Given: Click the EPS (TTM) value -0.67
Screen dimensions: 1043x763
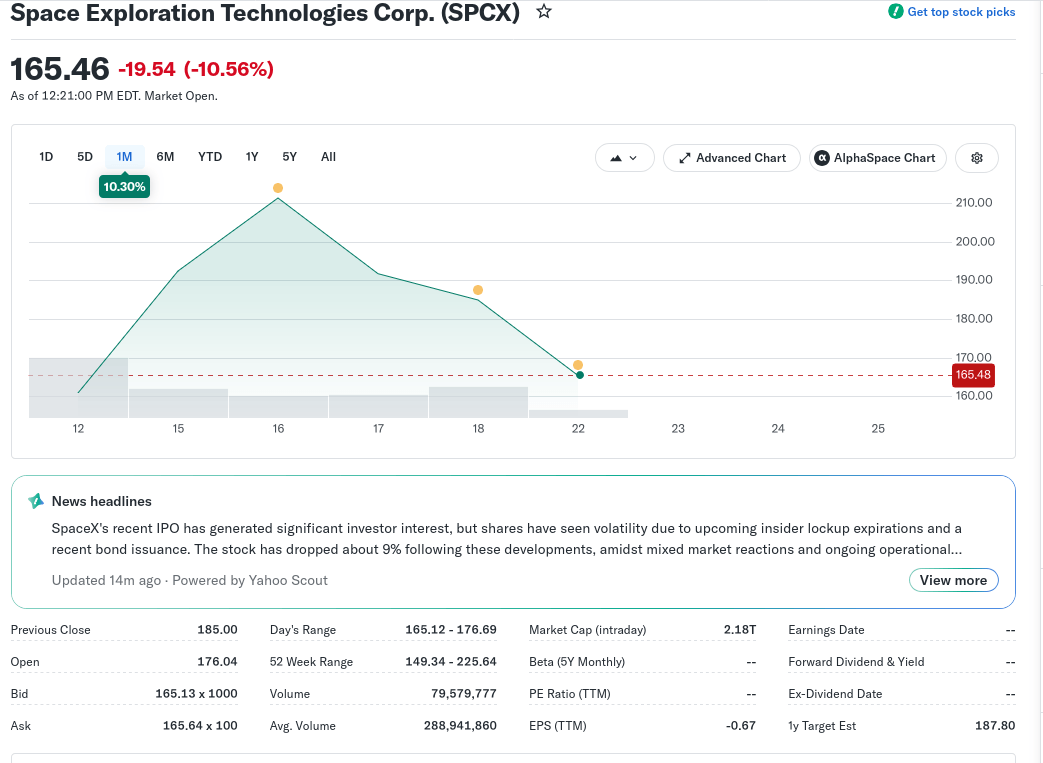Looking at the screenshot, I should point(740,726).
